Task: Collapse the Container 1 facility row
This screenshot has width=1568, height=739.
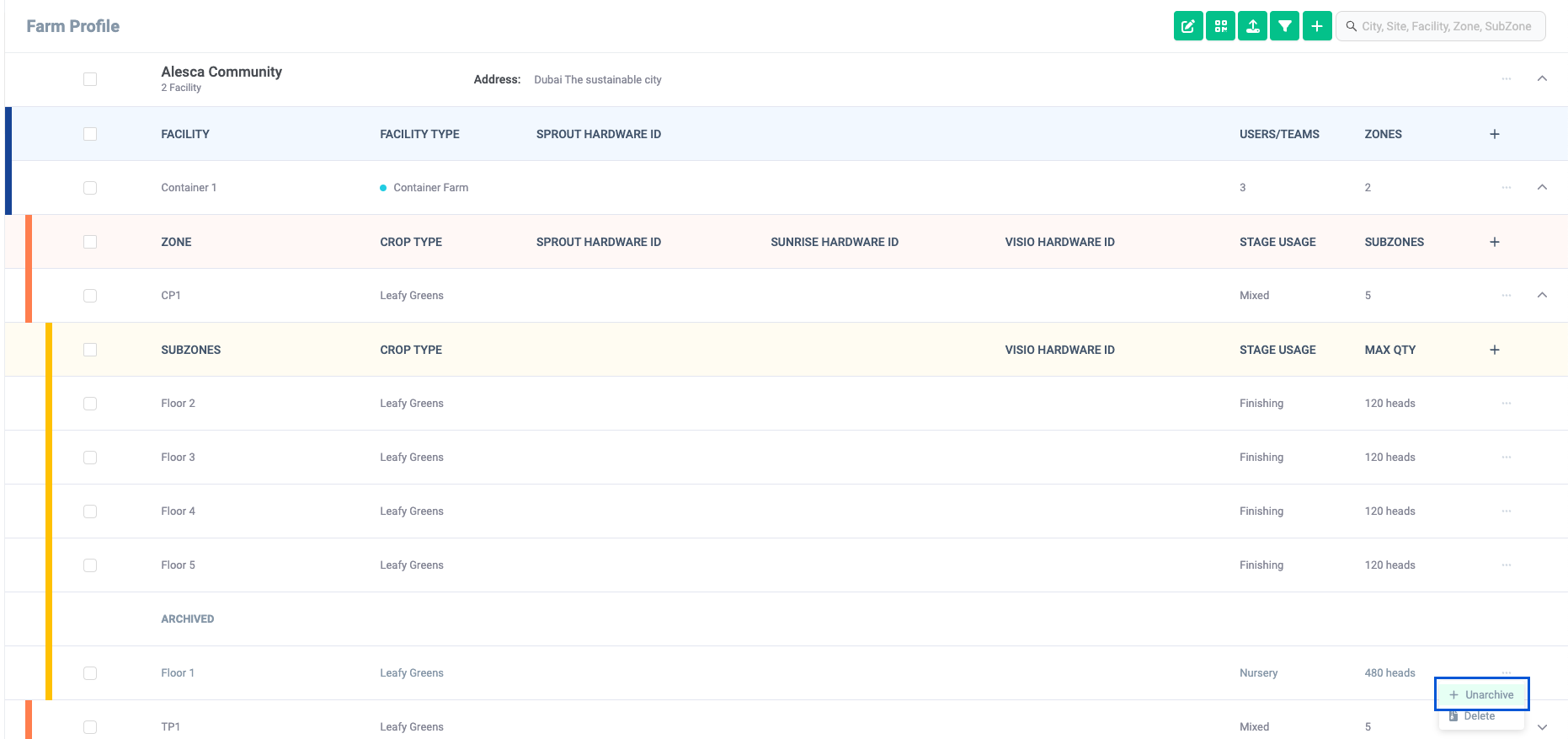Action: point(1542,187)
